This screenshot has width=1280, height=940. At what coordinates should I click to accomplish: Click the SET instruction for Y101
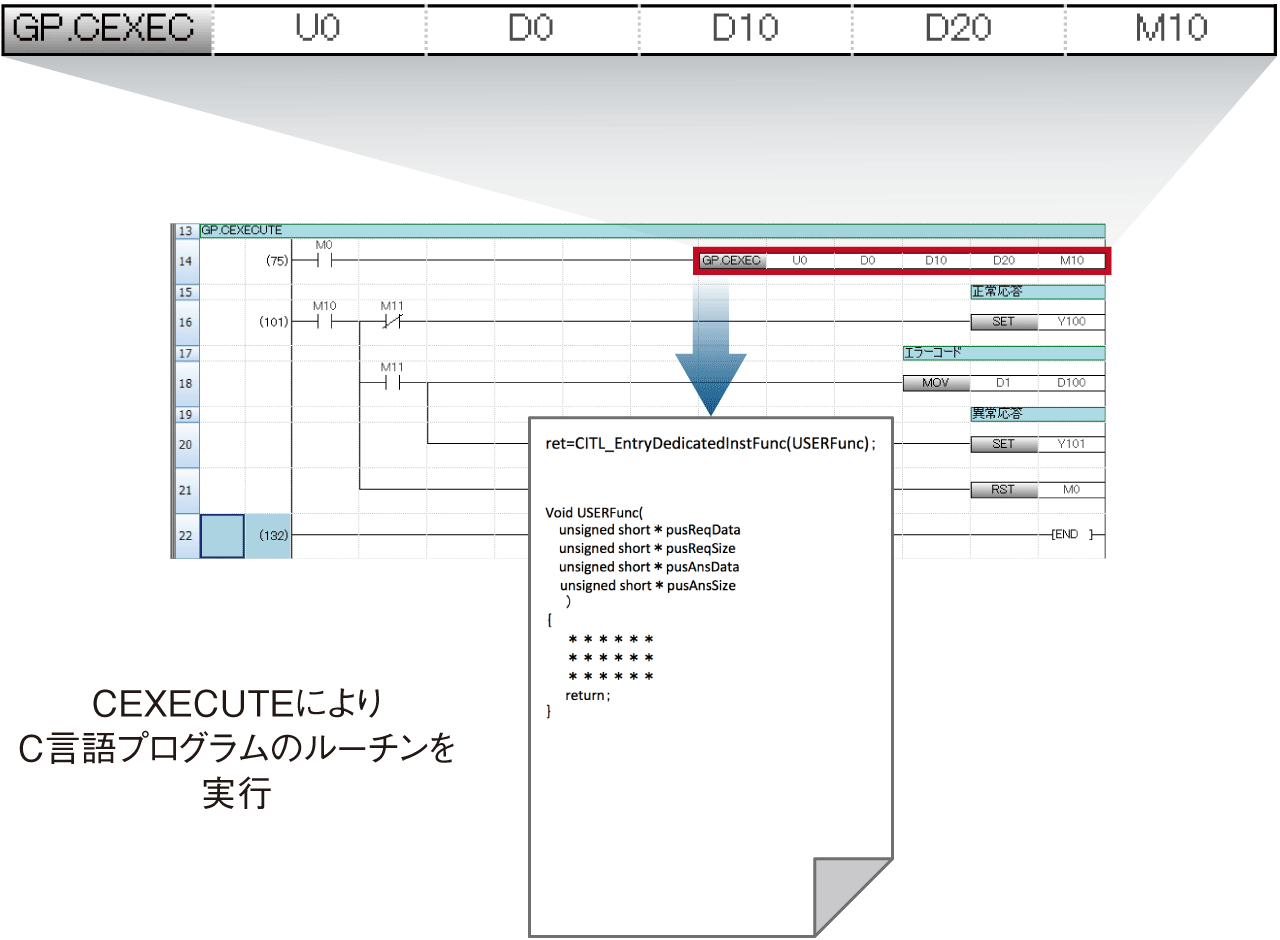1003,444
